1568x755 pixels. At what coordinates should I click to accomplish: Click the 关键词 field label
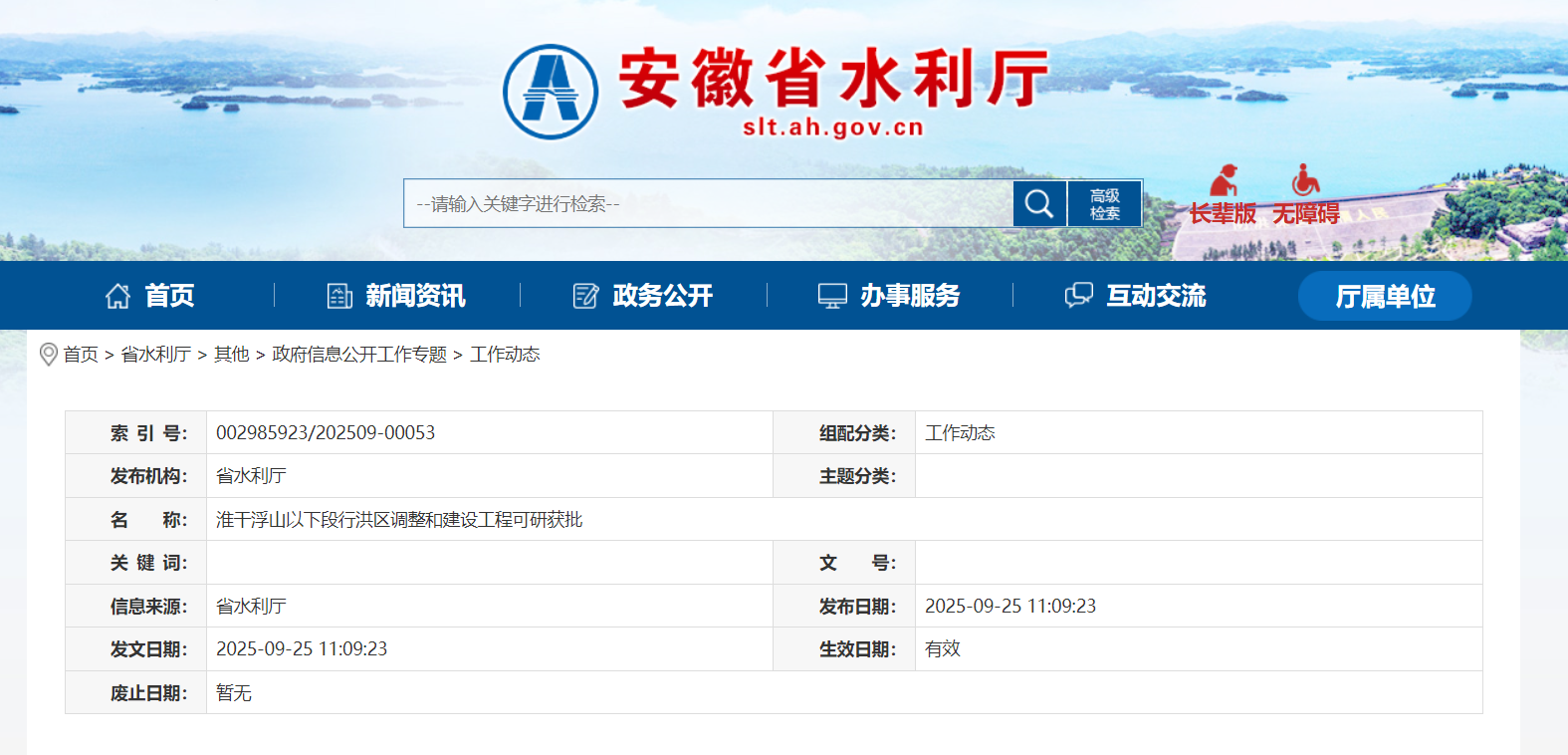coord(148,563)
